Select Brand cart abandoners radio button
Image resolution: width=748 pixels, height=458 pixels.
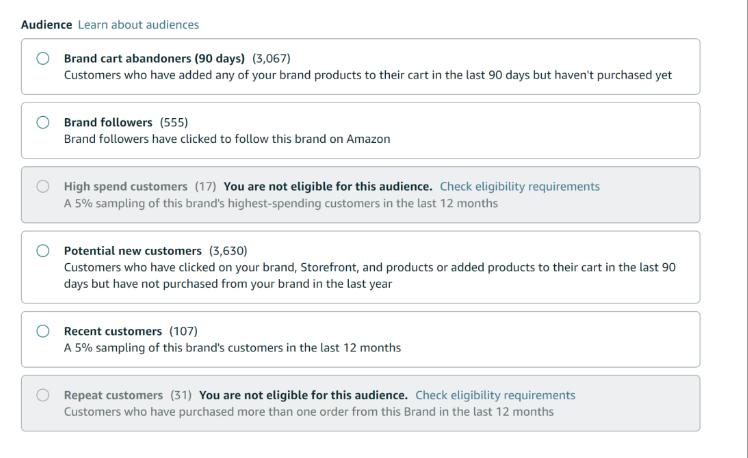(x=43, y=59)
